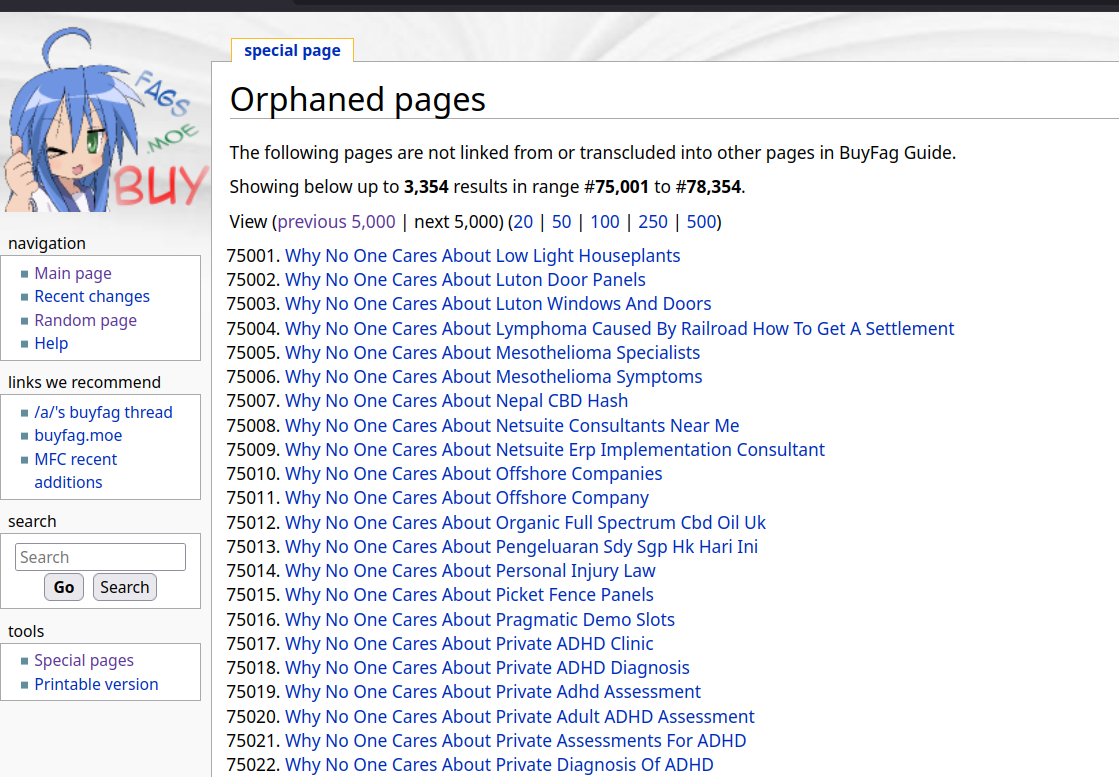Click the Orphaned pages heading text
Viewport: 1119px width, 777px height.
click(x=358, y=100)
